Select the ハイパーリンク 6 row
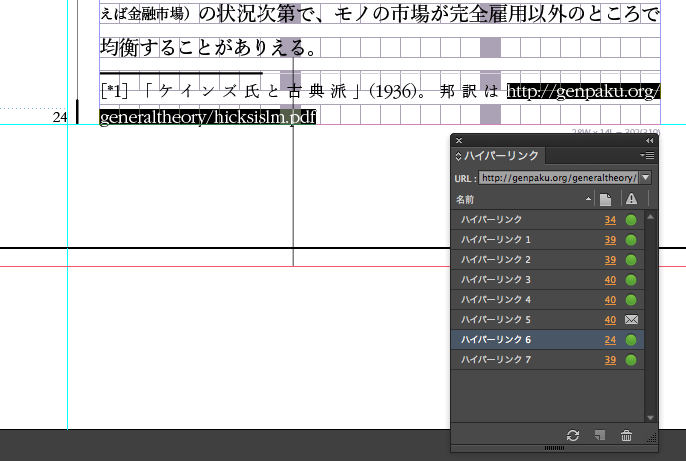This screenshot has height=461, width=686. pos(548,340)
